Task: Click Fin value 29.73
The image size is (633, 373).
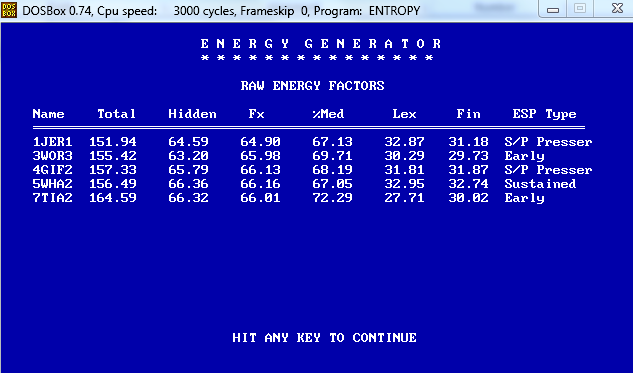Action: click(468, 156)
